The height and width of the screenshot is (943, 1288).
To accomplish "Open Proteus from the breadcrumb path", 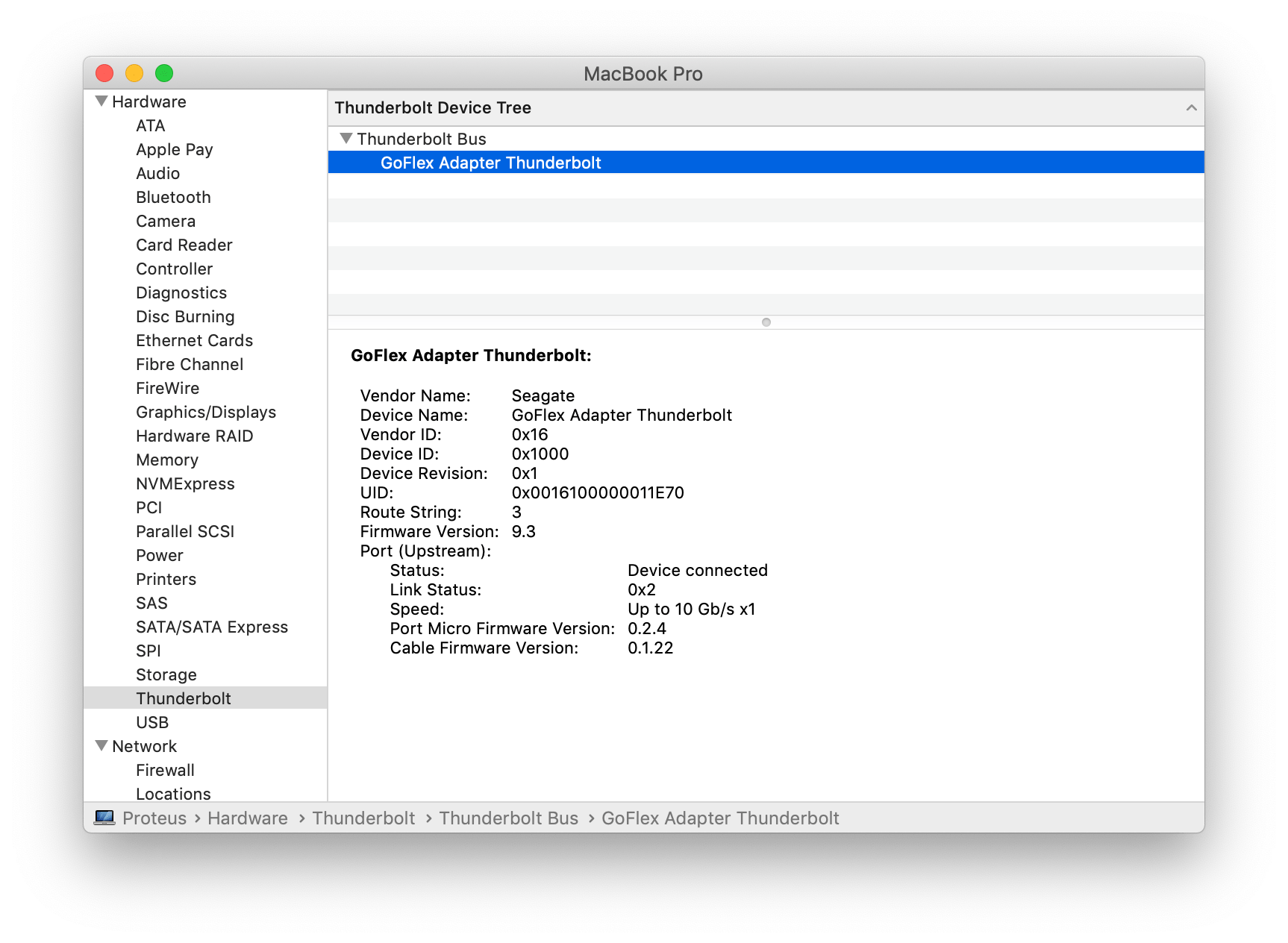I will 154,818.
